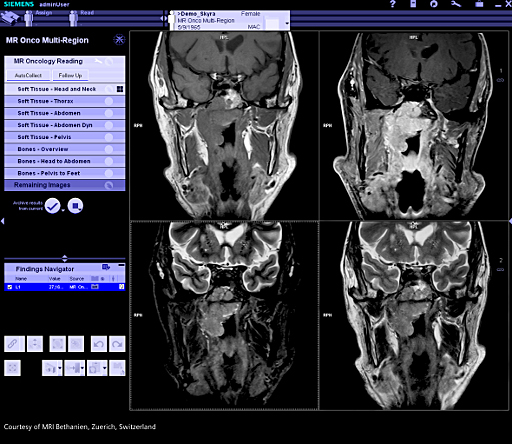Click the Follow Up button
512x444 pixels.
(x=70, y=76)
